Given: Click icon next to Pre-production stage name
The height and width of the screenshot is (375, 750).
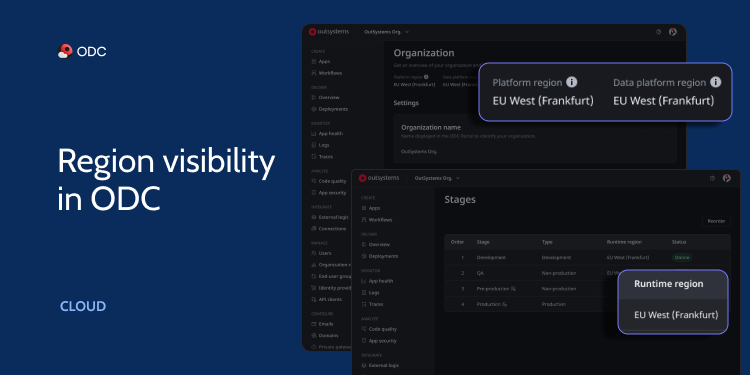Looking at the screenshot, I should [x=513, y=289].
